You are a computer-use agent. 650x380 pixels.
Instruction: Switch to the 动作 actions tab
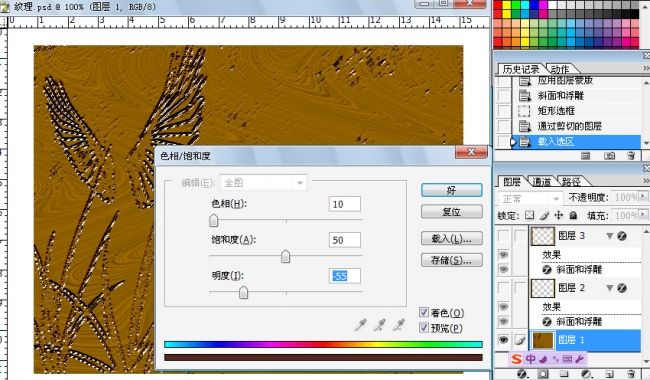pyautogui.click(x=560, y=69)
